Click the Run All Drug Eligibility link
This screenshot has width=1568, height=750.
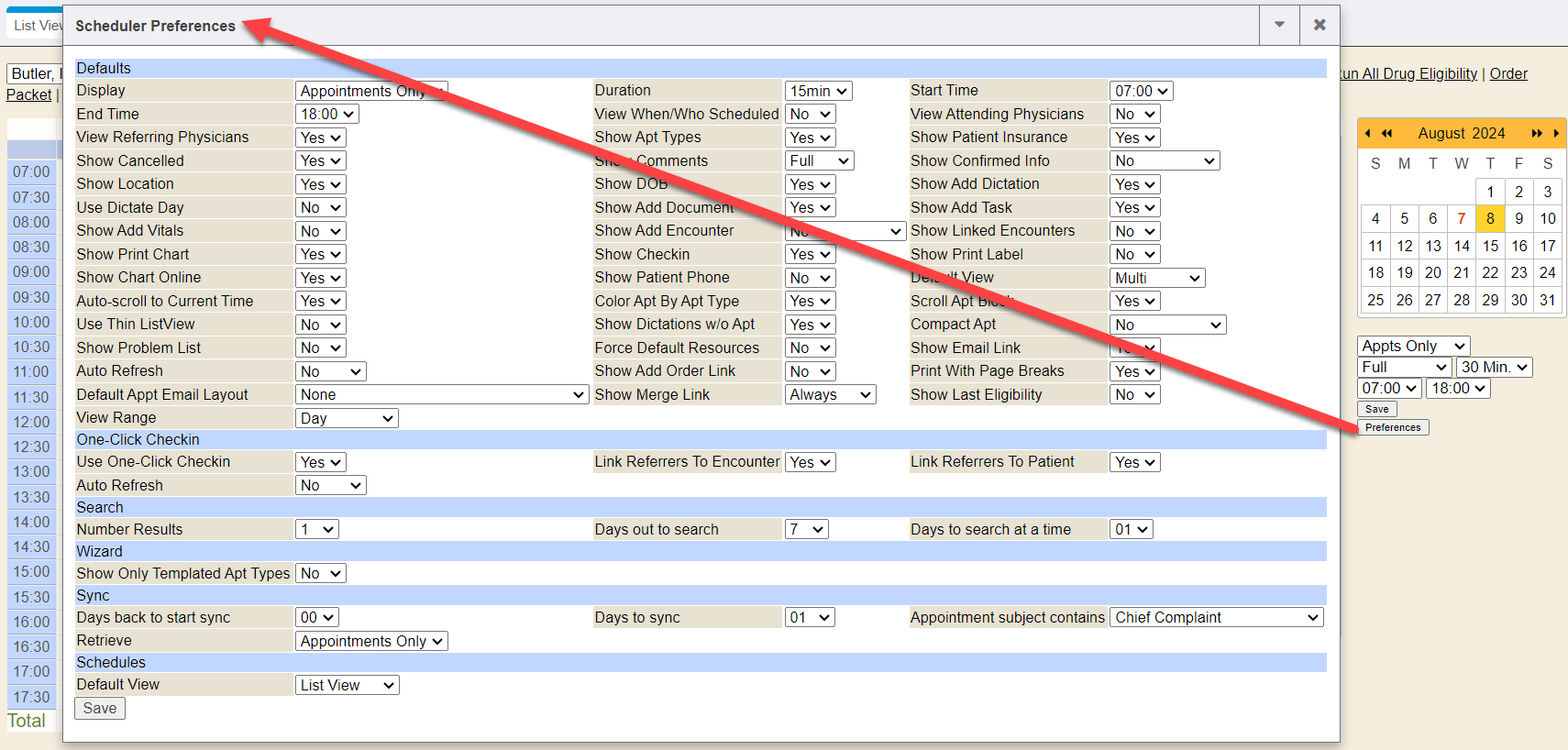pos(1410,73)
